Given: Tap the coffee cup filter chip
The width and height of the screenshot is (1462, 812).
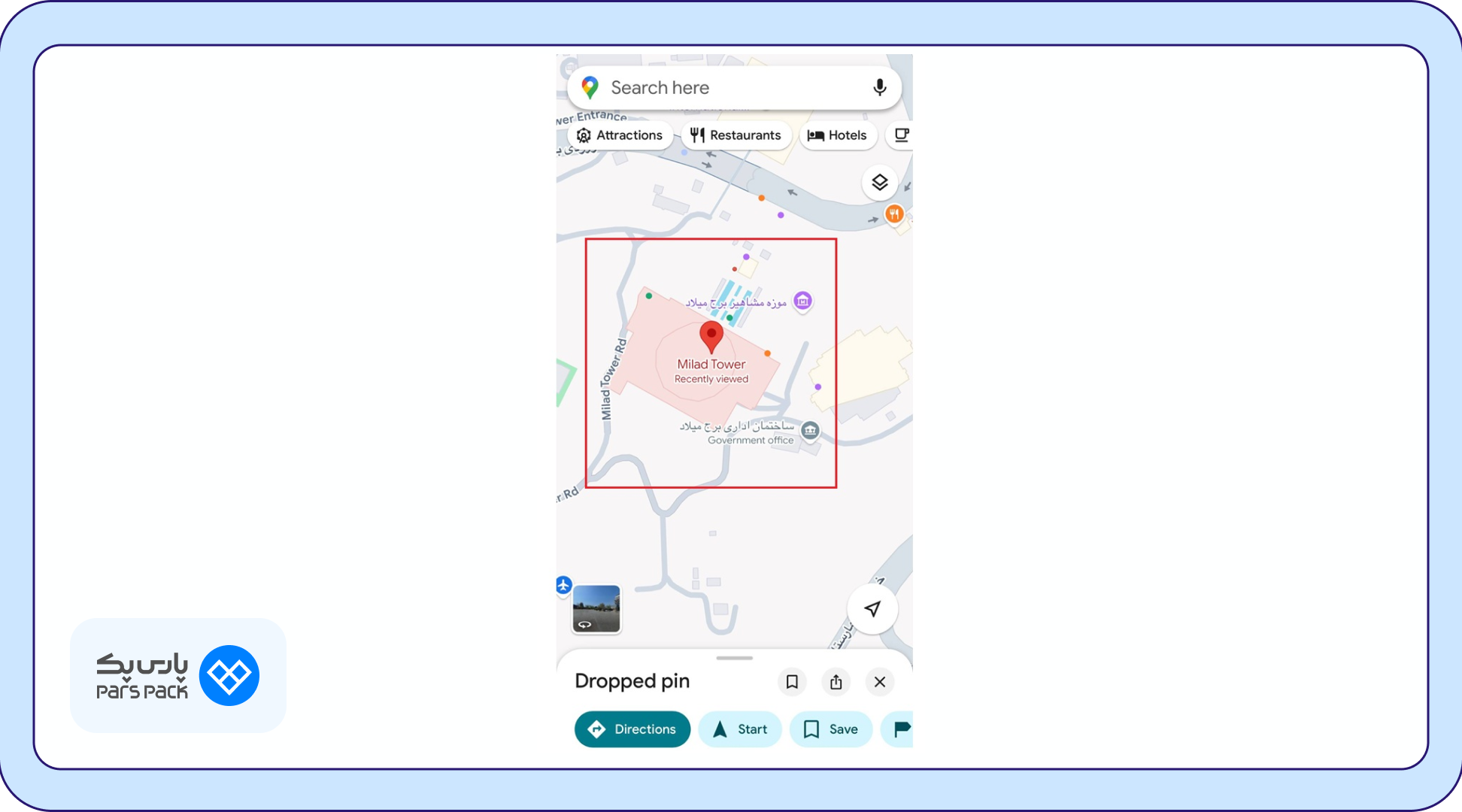Looking at the screenshot, I should [900, 135].
